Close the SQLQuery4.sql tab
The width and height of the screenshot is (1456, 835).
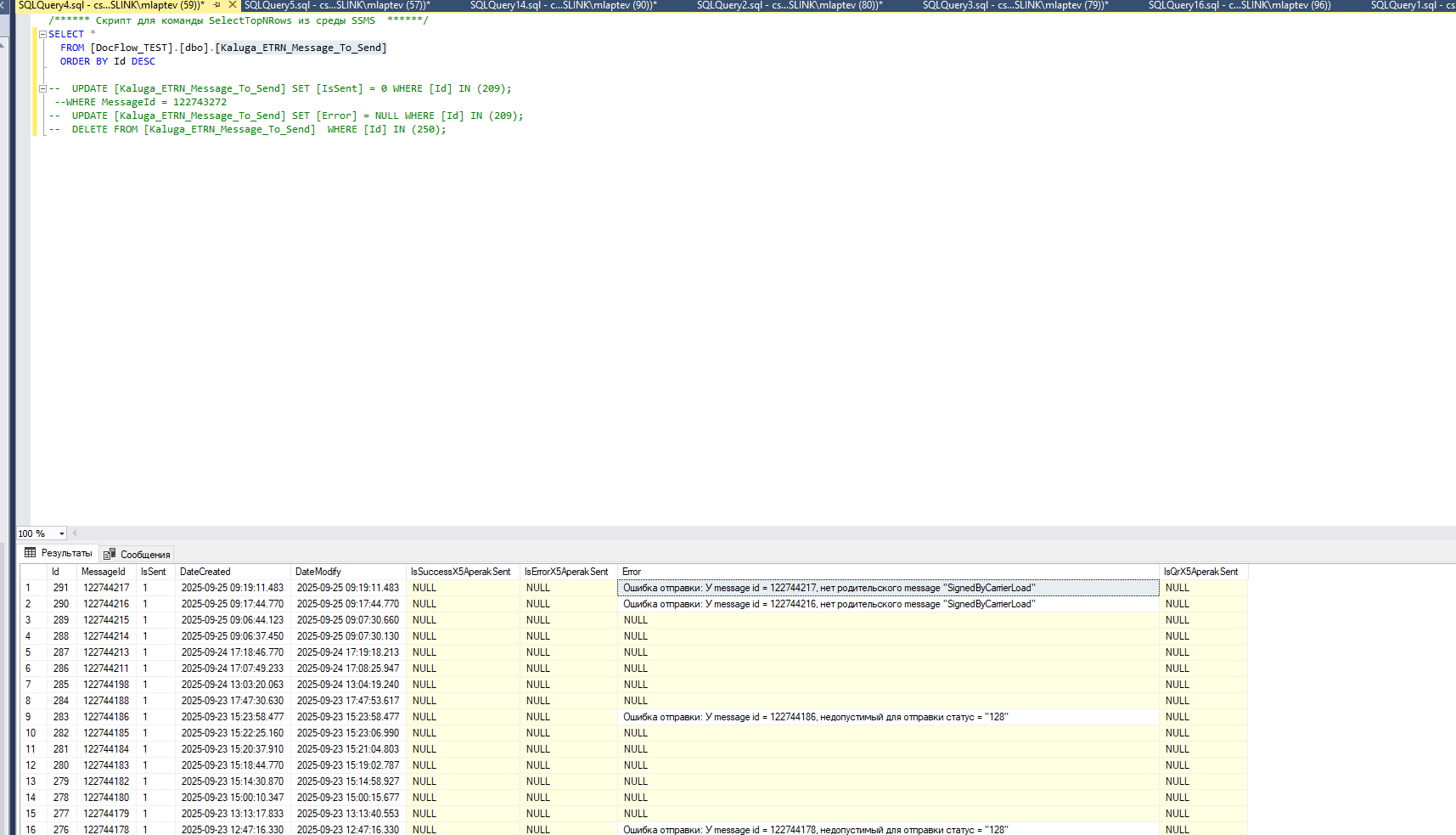(x=233, y=5)
